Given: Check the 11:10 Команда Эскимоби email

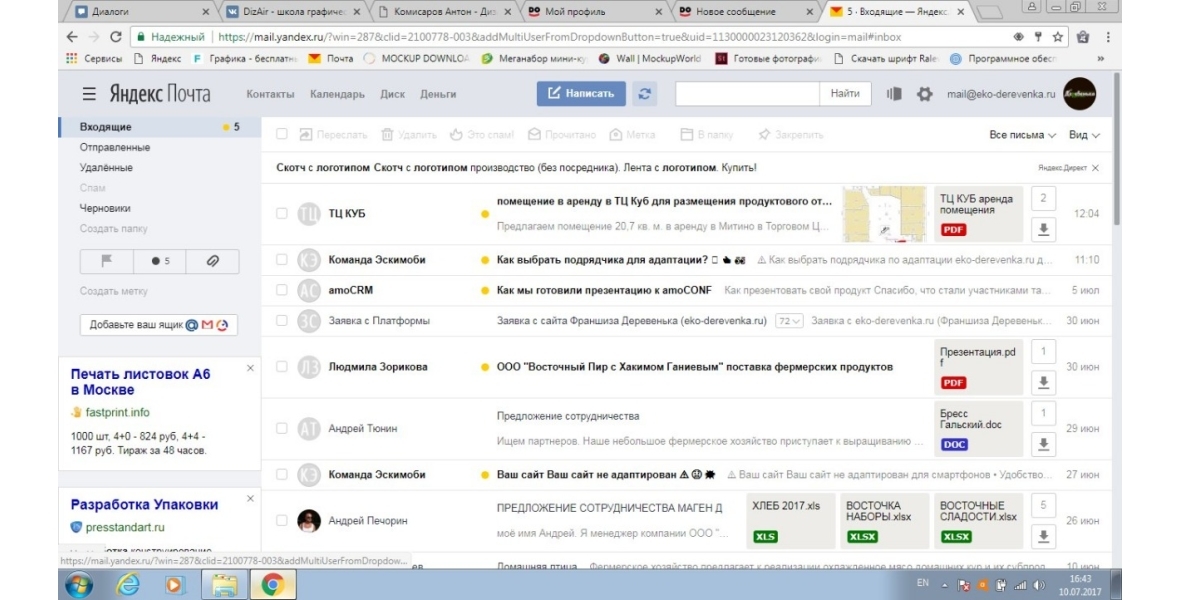Looking at the screenshot, I should point(281,260).
